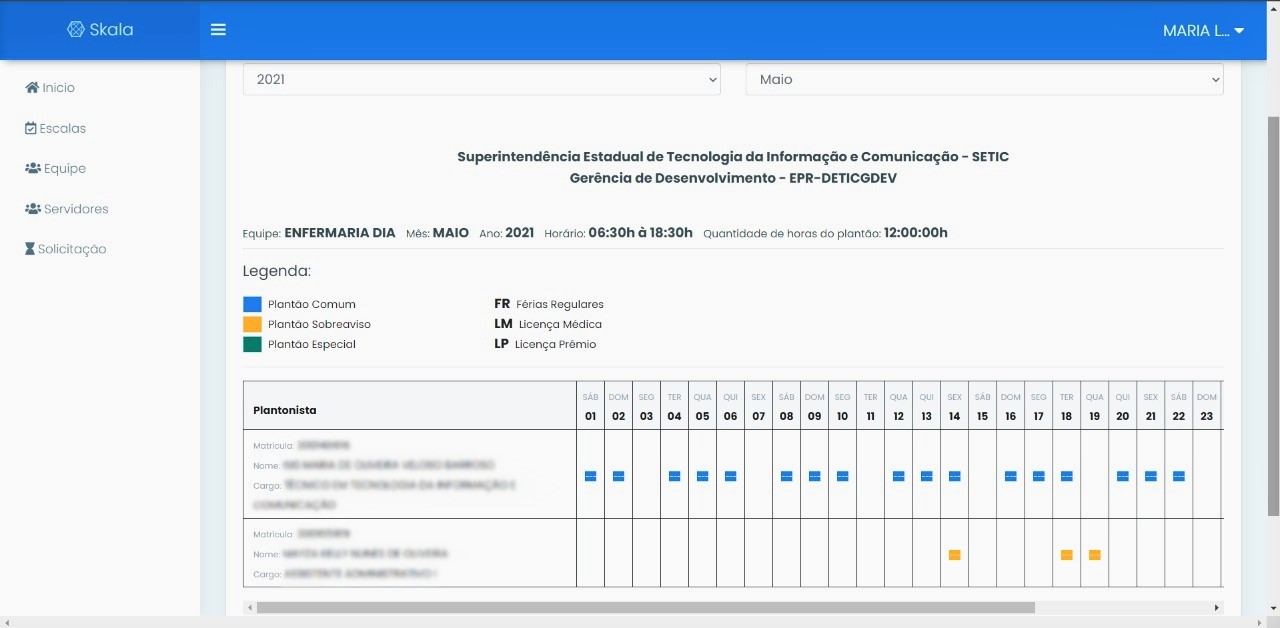This screenshot has height=628, width=1280.
Task: Click the home icon beside Início
Action: pyautogui.click(x=32, y=88)
